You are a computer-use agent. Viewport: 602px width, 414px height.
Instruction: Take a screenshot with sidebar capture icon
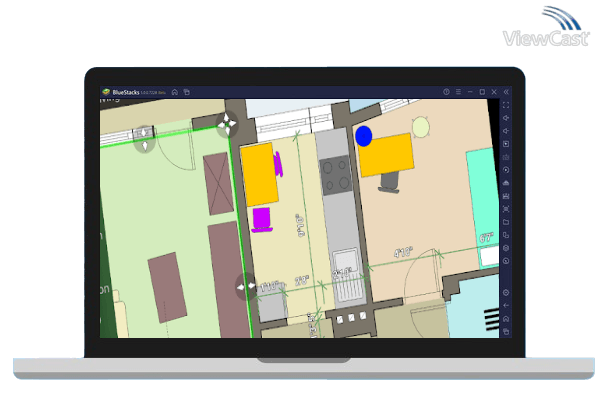[506, 209]
